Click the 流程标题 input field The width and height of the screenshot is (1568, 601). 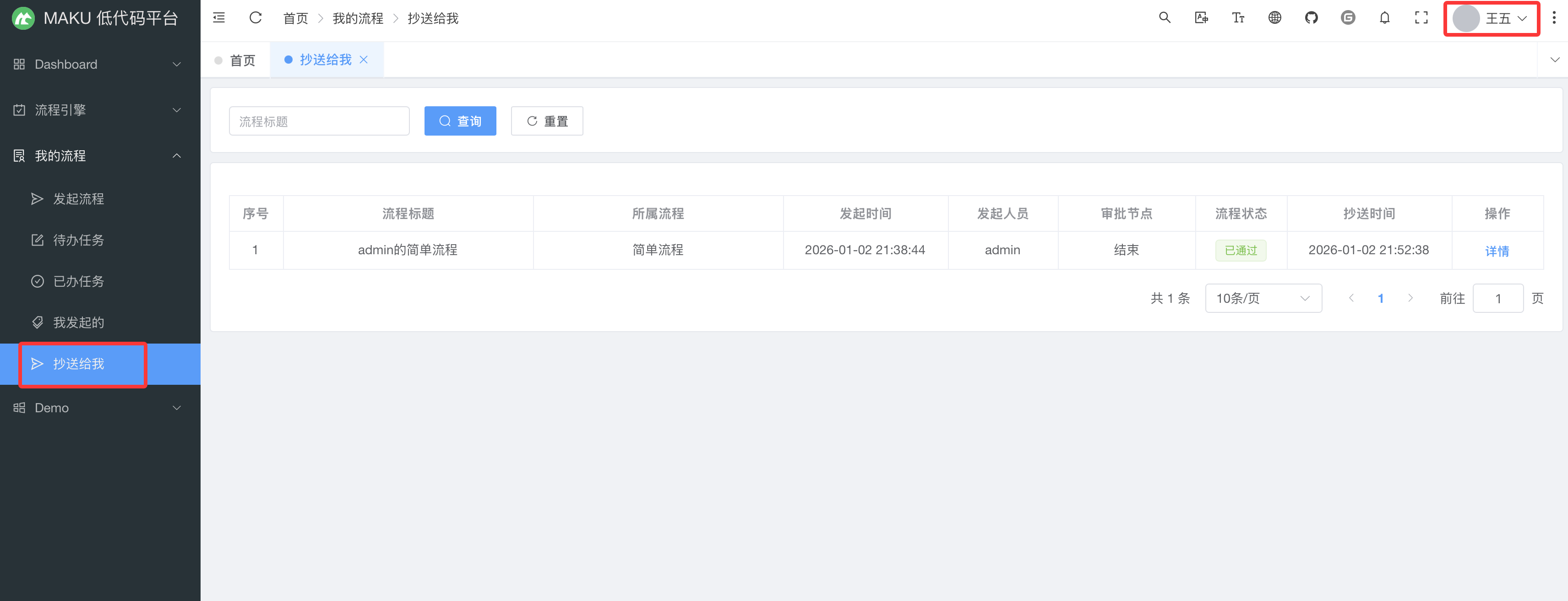pyautogui.click(x=319, y=121)
